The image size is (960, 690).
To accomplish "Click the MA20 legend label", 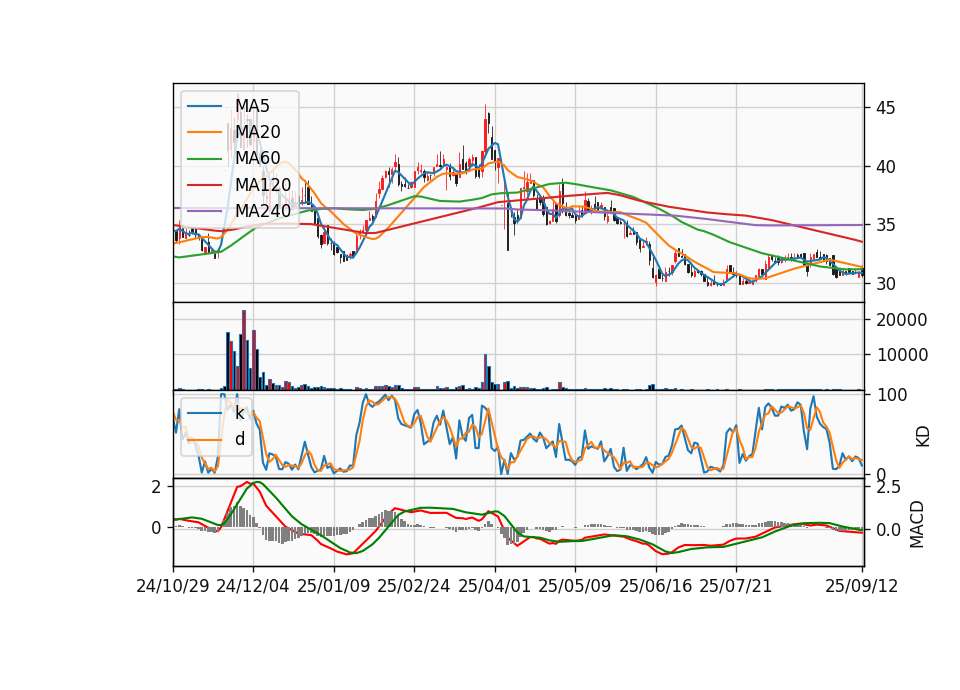I will point(257,132).
